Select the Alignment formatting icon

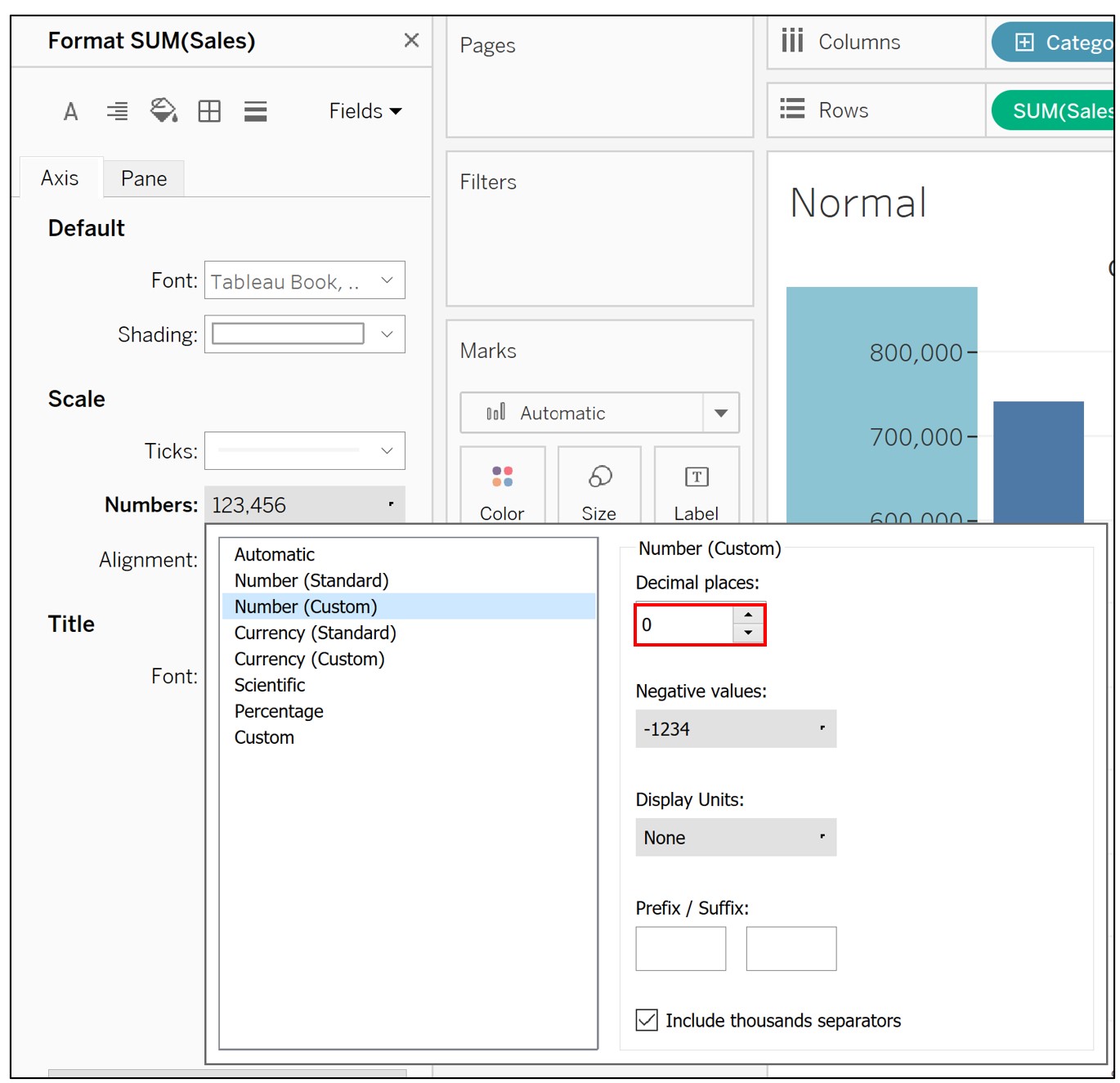click(118, 111)
